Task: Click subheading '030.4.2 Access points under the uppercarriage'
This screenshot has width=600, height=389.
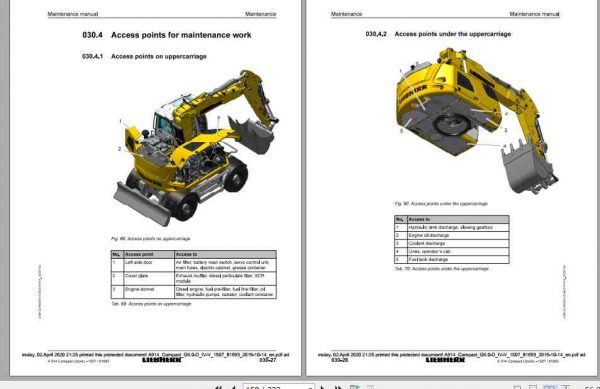Action: pyautogui.click(x=438, y=34)
